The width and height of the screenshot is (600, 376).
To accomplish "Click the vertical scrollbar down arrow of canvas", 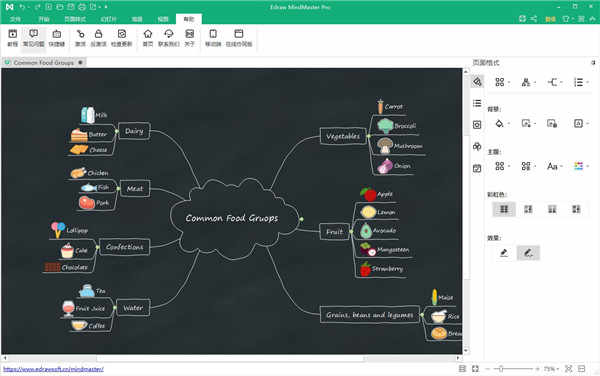I will tap(466, 350).
